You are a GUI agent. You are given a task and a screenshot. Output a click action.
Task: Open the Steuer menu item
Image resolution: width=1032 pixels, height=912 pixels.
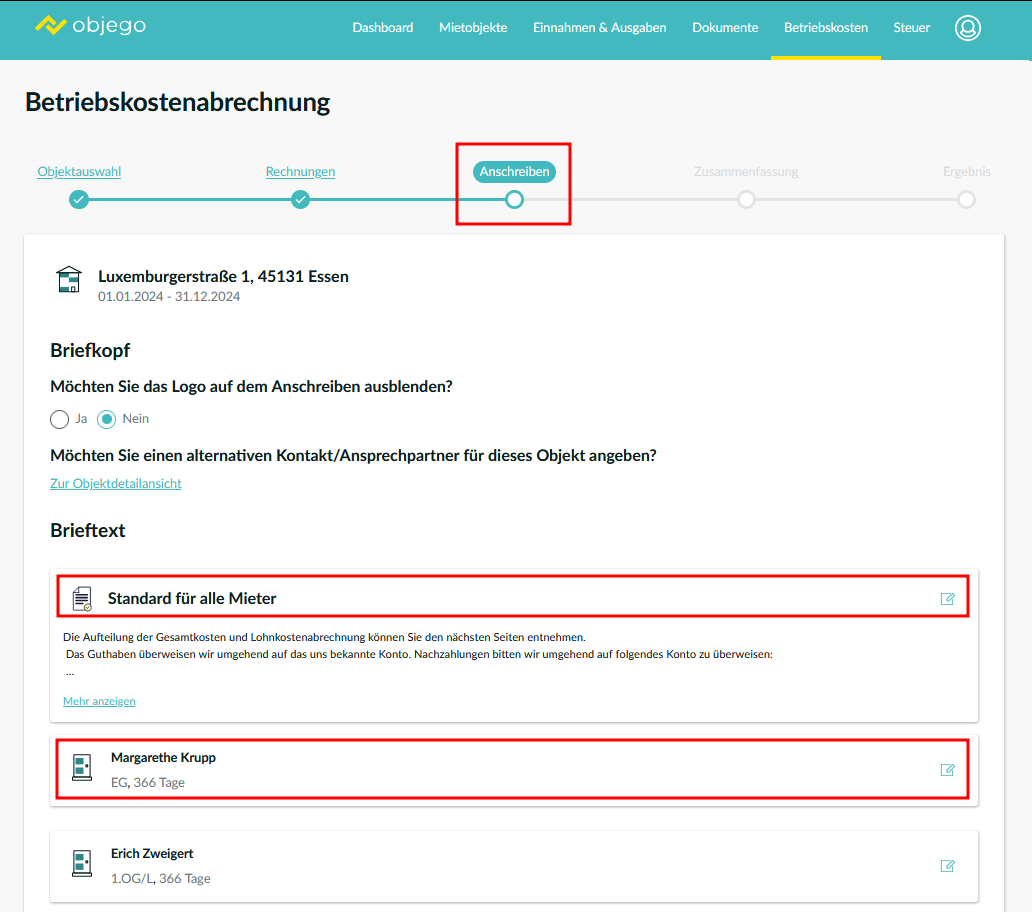coord(911,28)
